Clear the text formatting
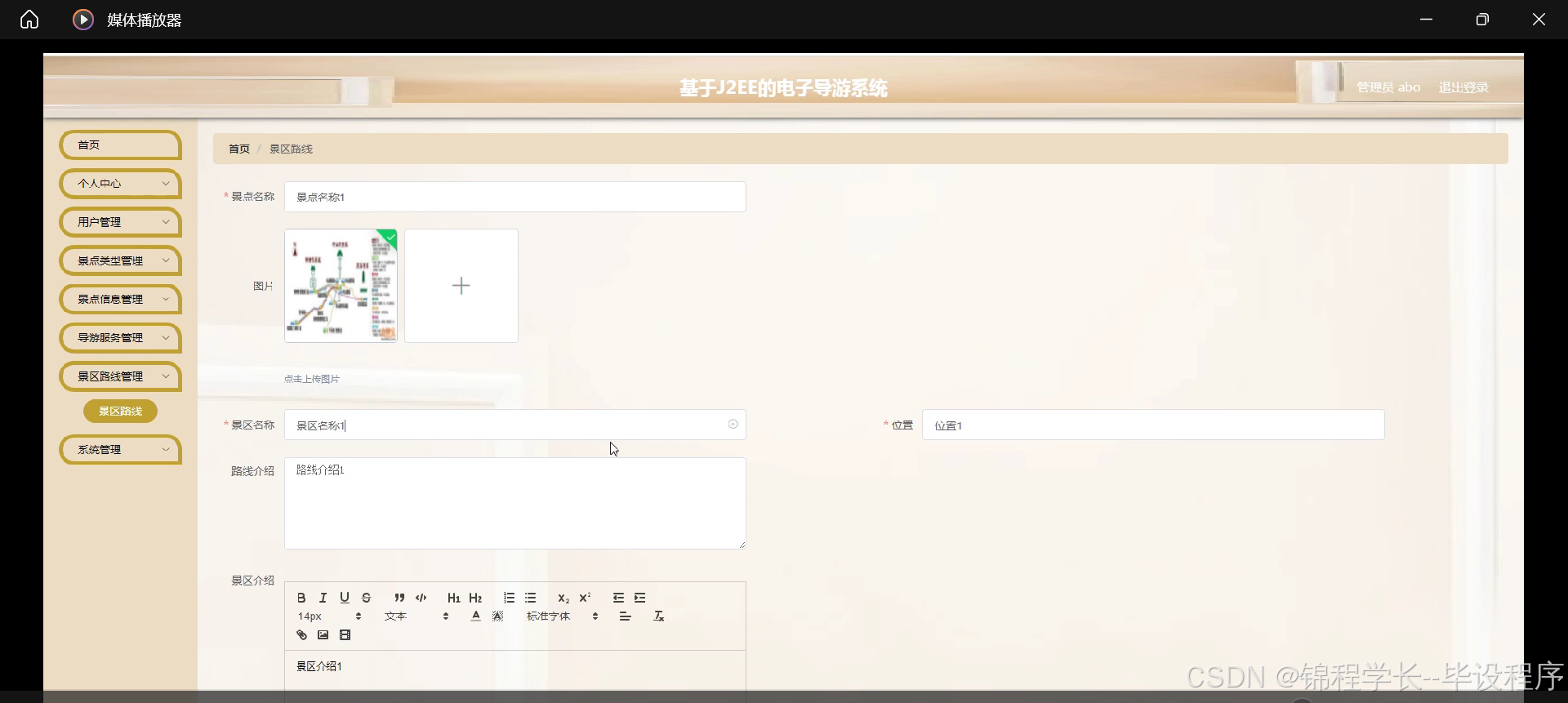 (659, 616)
